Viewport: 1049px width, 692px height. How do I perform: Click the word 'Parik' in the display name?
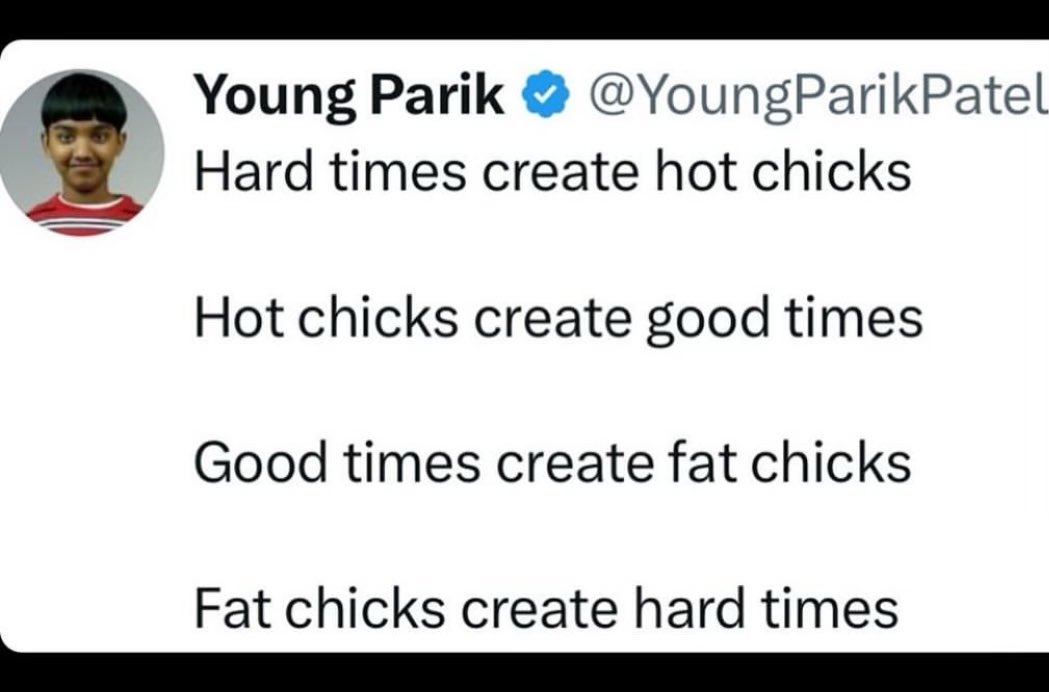[x=438, y=94]
